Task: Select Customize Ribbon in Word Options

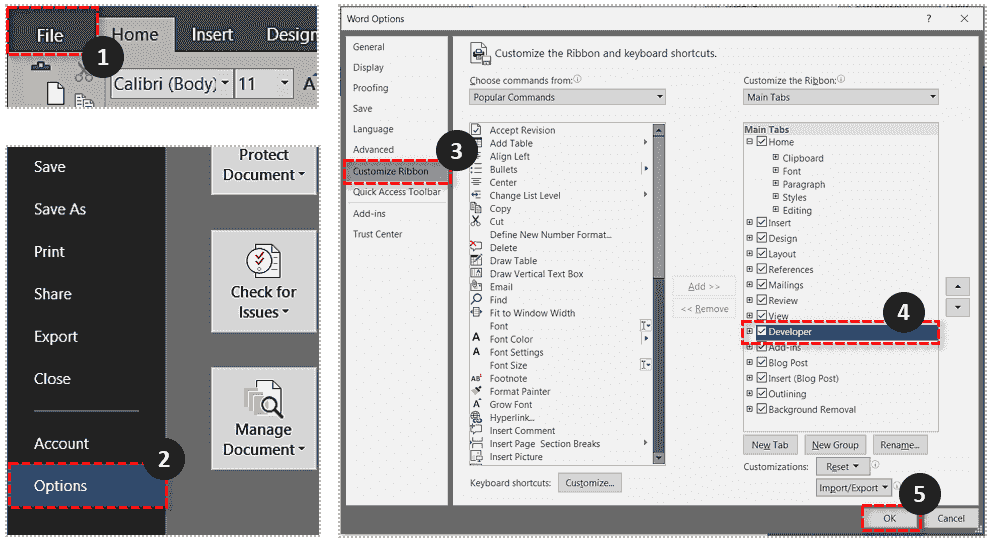Action: (397, 171)
